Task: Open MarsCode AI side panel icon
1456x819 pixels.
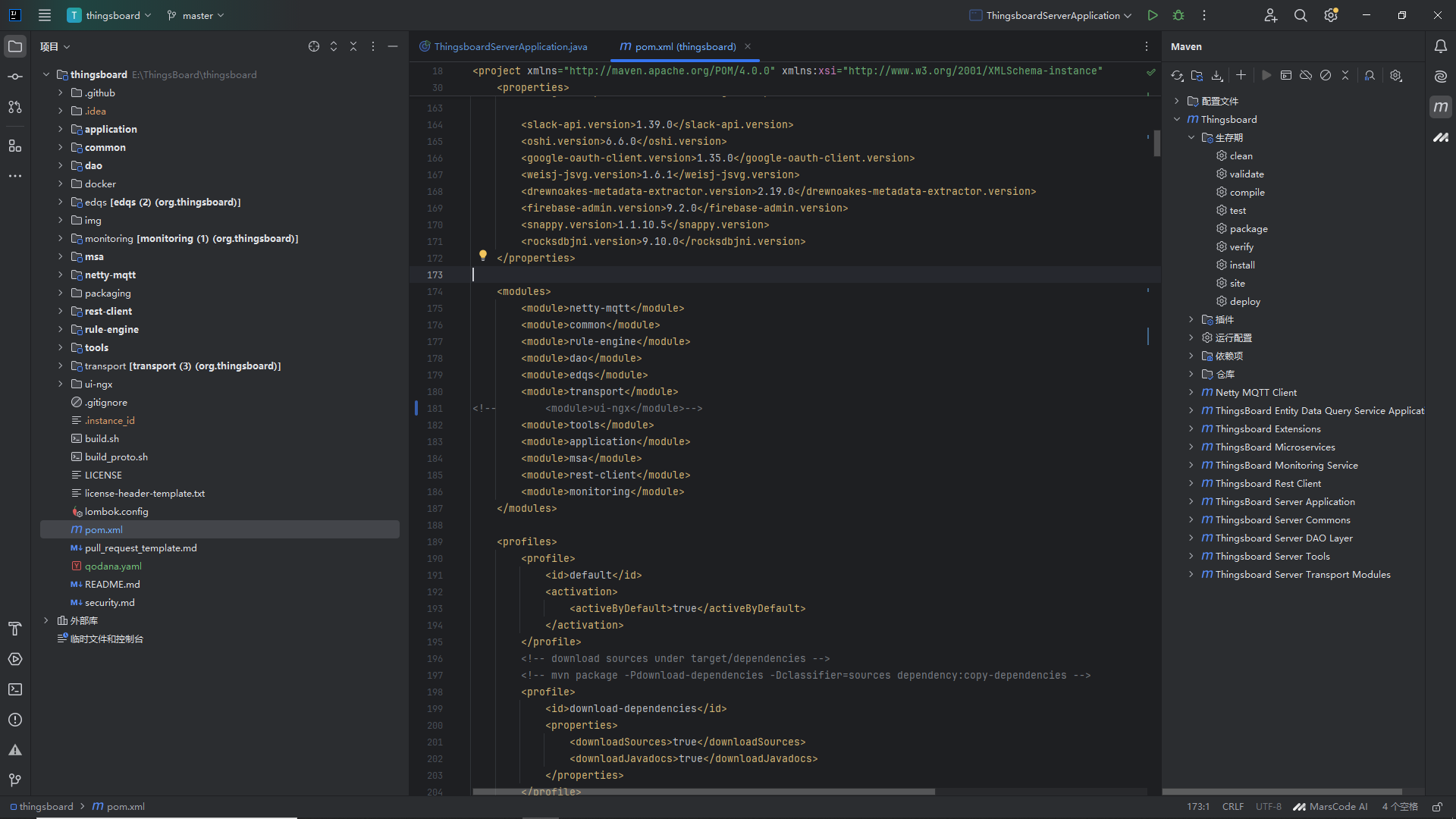Action: click(1441, 137)
